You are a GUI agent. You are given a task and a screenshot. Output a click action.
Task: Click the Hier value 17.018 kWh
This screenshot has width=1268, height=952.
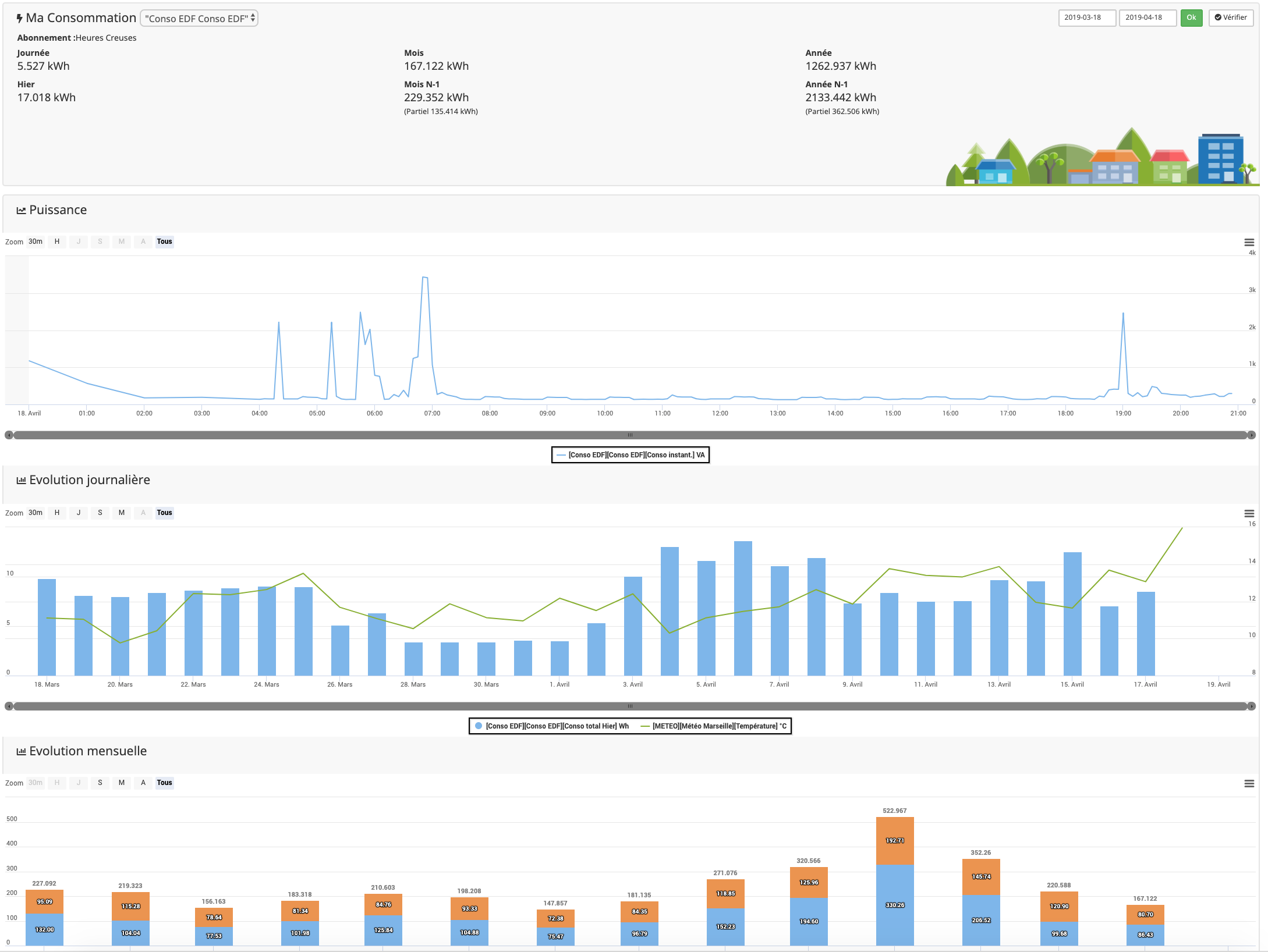[47, 98]
